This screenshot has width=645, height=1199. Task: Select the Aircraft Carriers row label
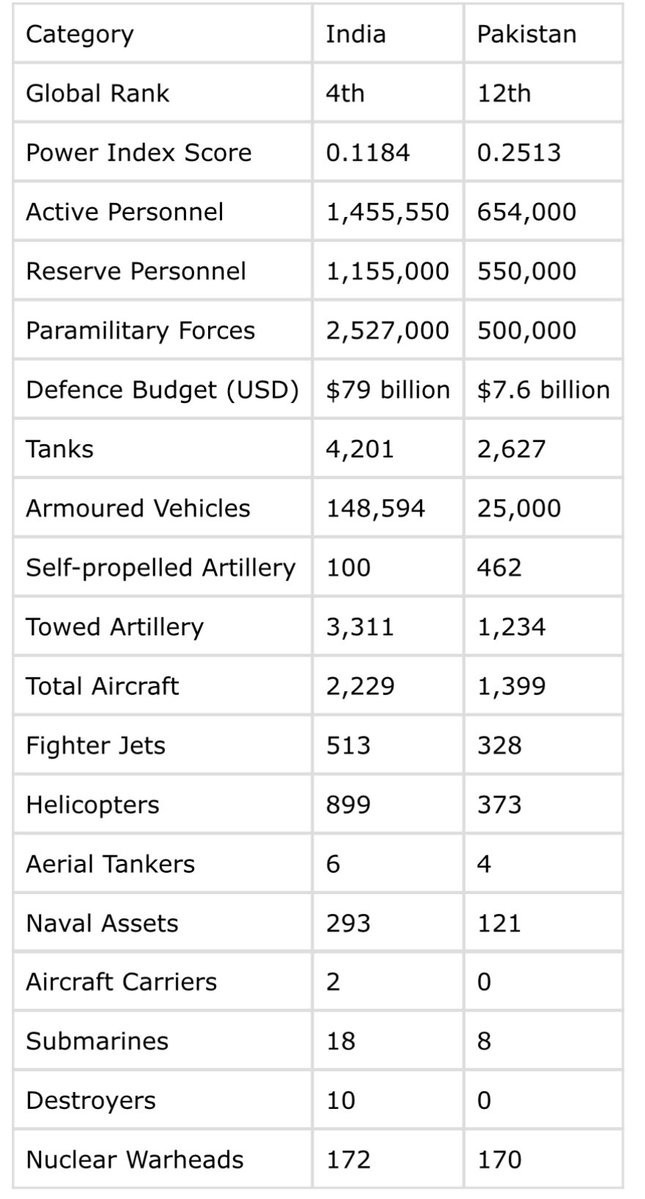pos(121,982)
